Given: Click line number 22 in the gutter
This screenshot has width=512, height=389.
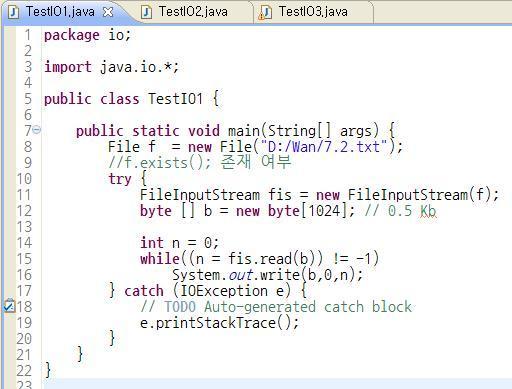Looking at the screenshot, I should click(24, 371).
